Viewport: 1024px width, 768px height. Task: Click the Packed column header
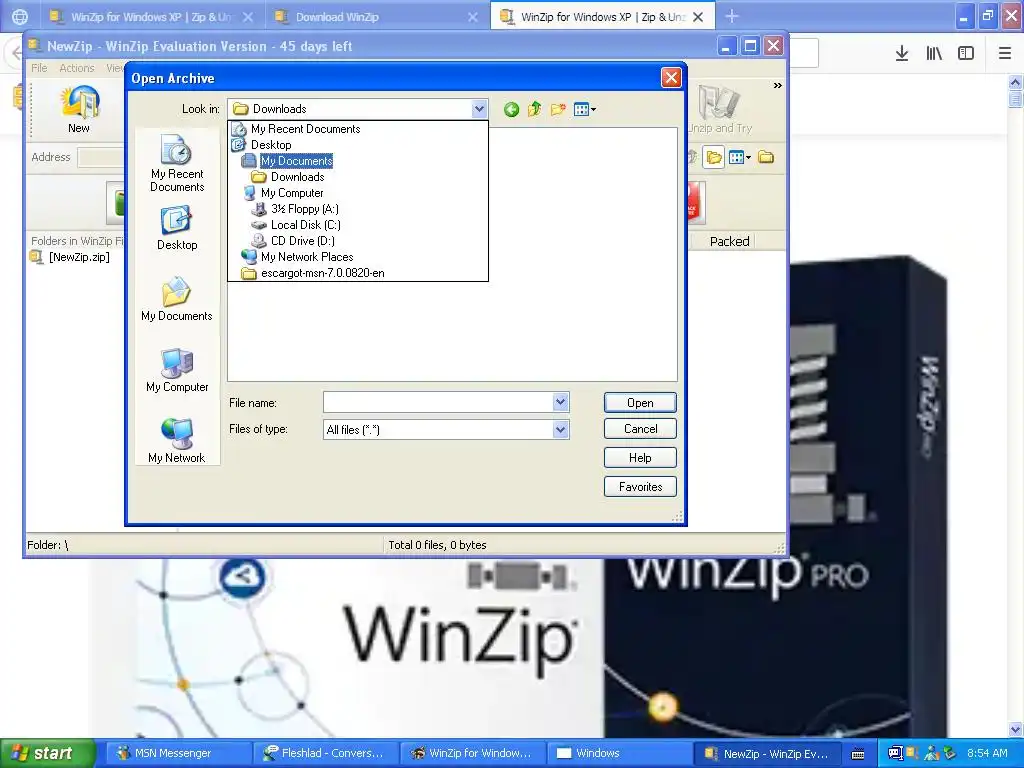pos(729,241)
